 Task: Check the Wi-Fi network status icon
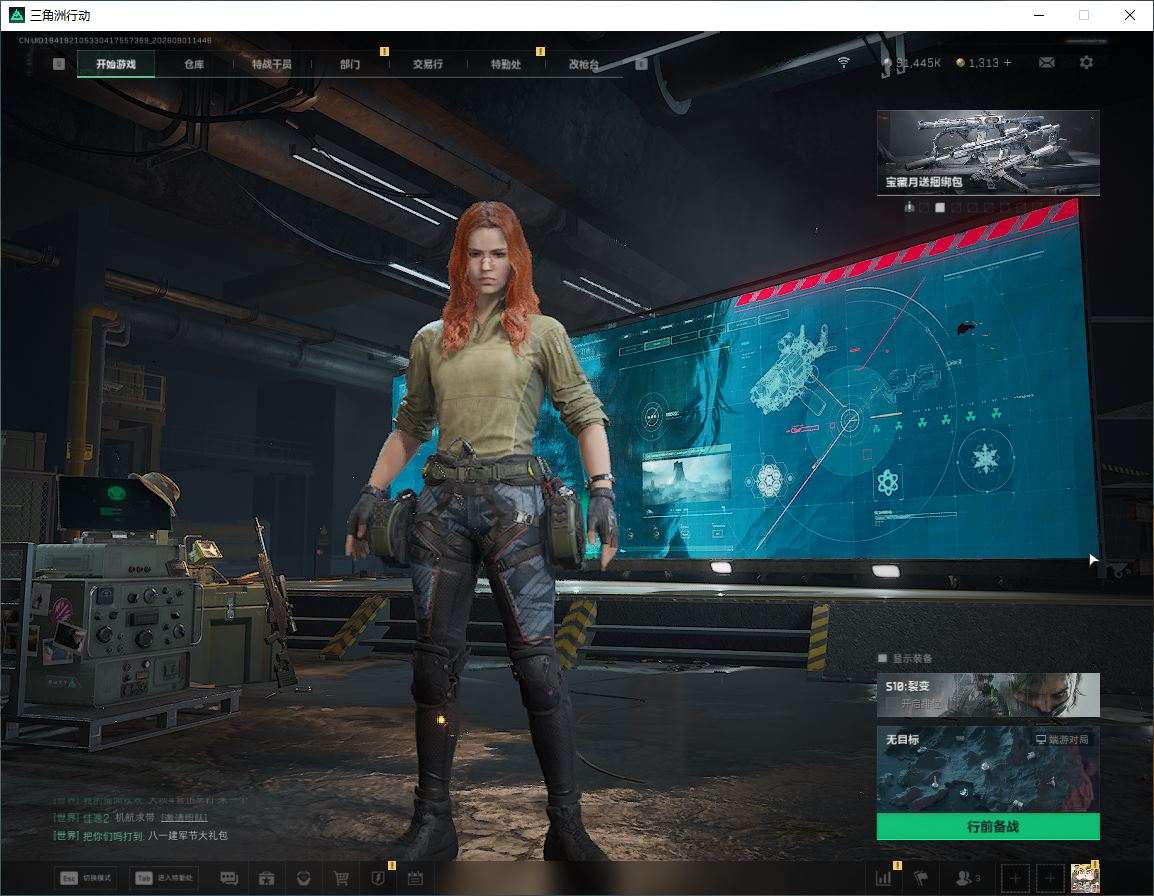pyautogui.click(x=843, y=63)
